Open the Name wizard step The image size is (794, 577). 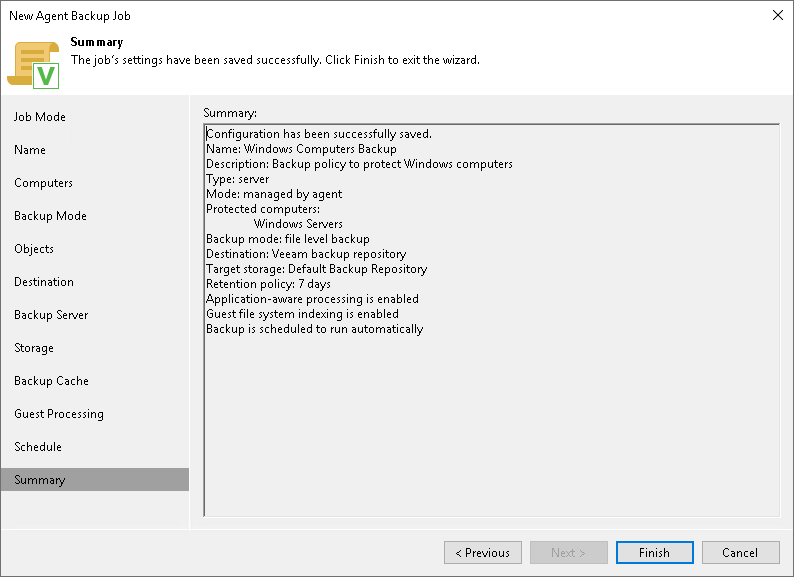coord(30,150)
